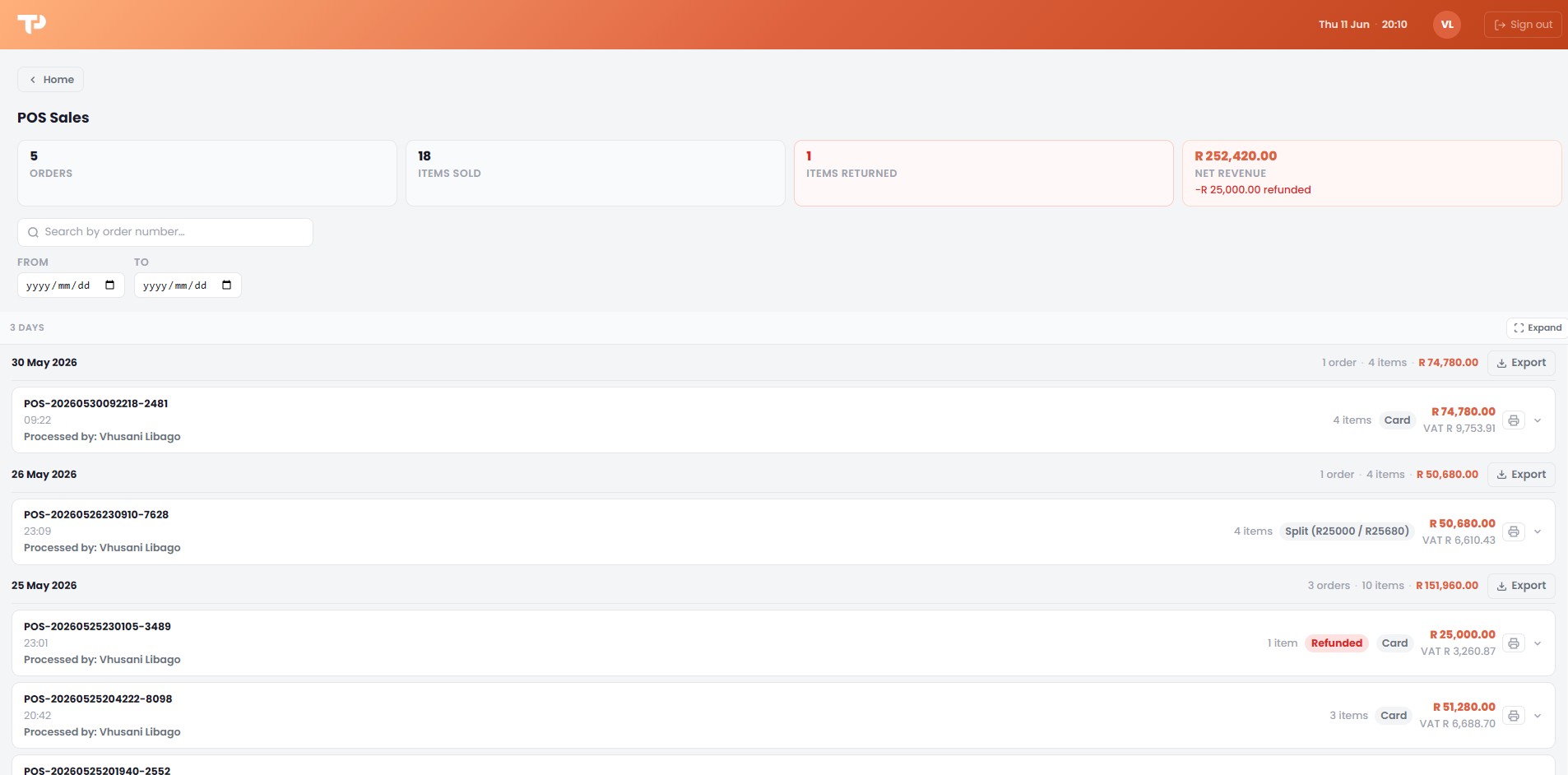Print receipt for order ending 2481
Viewport: 1568px width, 775px height.
coord(1514,420)
